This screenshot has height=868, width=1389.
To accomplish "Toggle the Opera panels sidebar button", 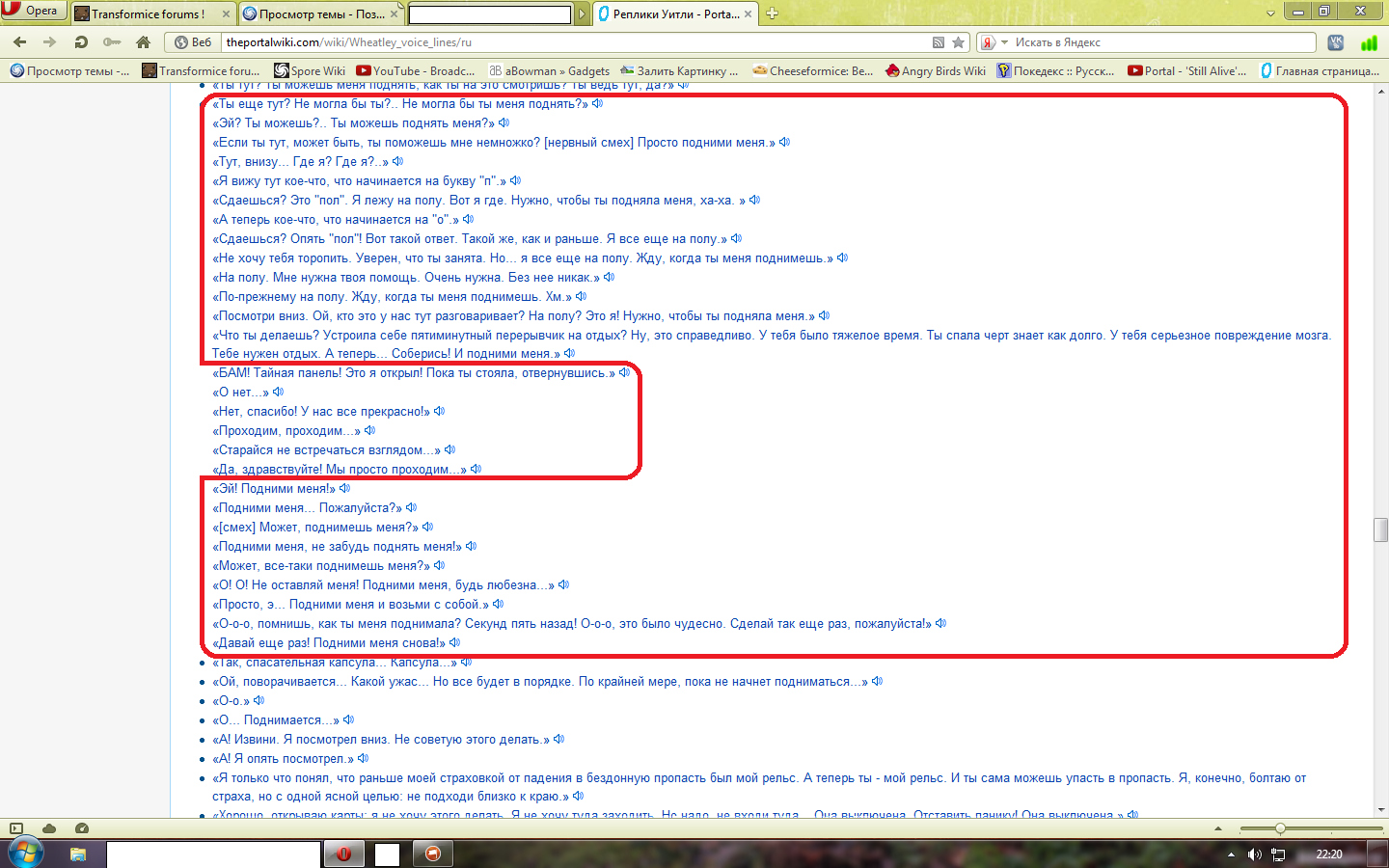I will click(16, 828).
